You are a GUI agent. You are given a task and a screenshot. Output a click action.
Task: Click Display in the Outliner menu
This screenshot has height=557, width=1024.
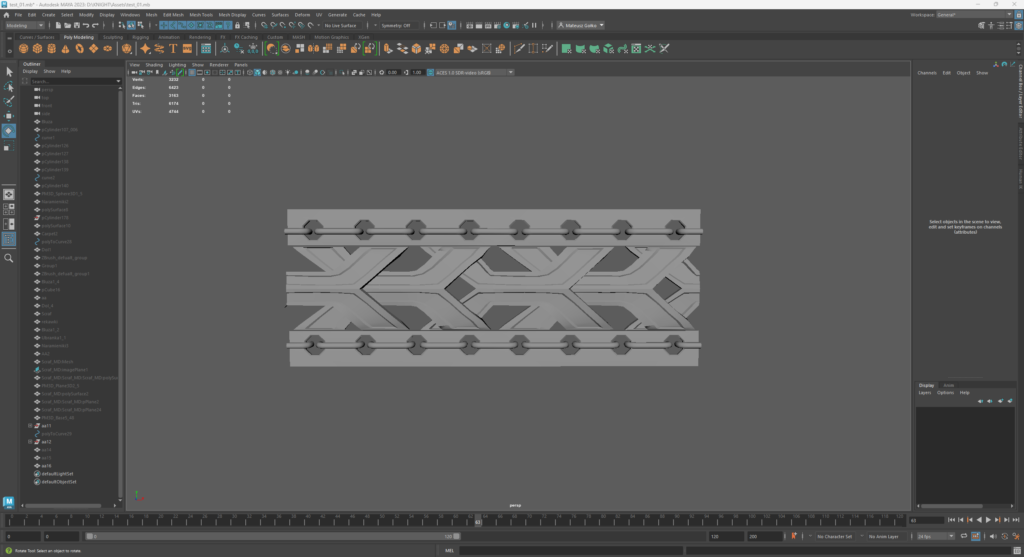tap(30, 71)
